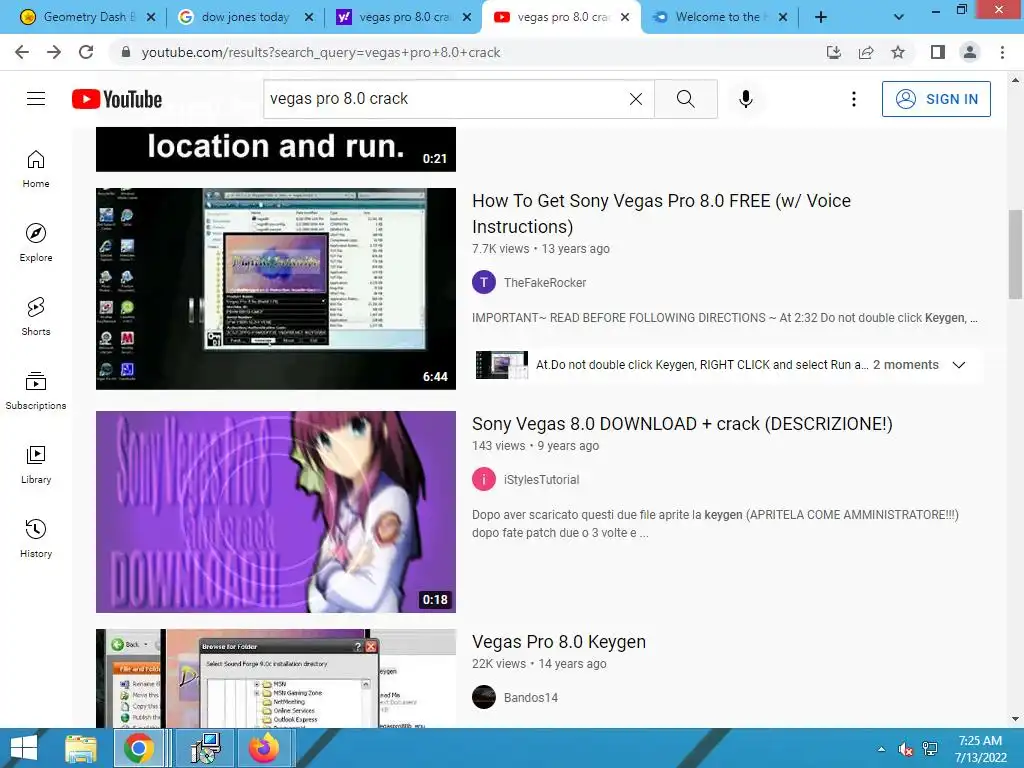Visit TheFakeRocker channel name

[x=545, y=283]
